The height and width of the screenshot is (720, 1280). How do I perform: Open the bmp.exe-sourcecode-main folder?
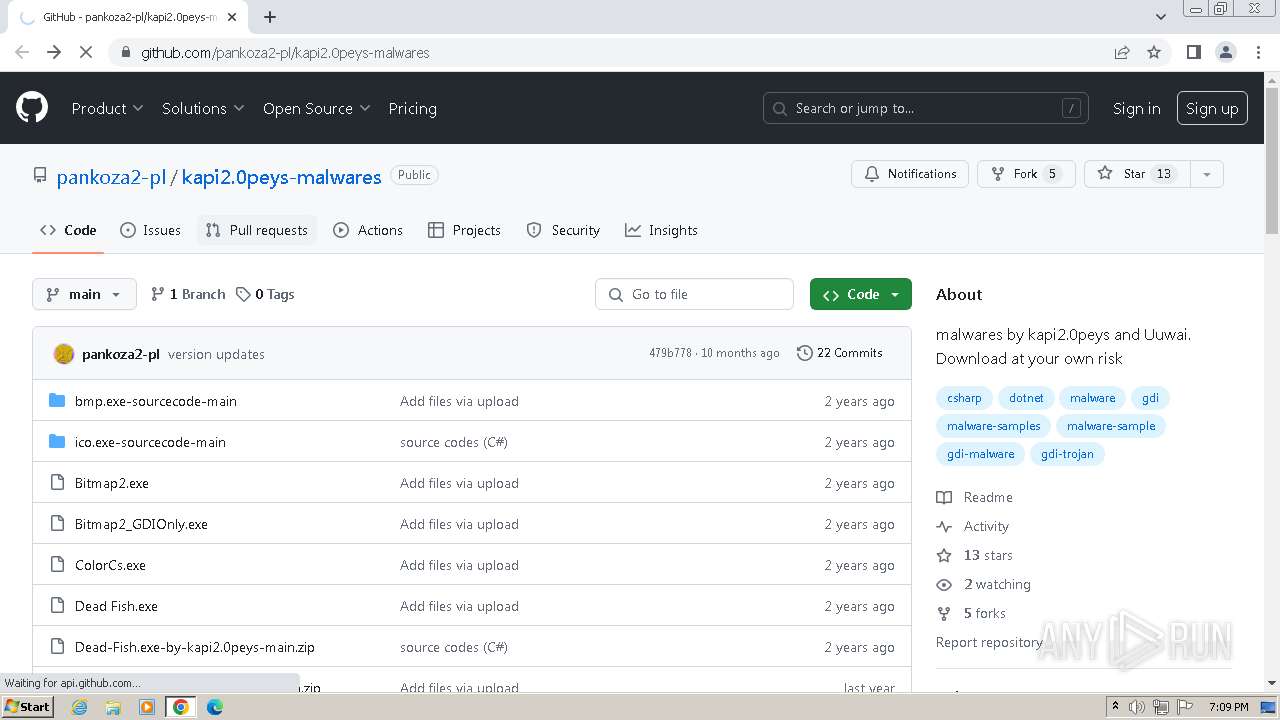(x=156, y=401)
